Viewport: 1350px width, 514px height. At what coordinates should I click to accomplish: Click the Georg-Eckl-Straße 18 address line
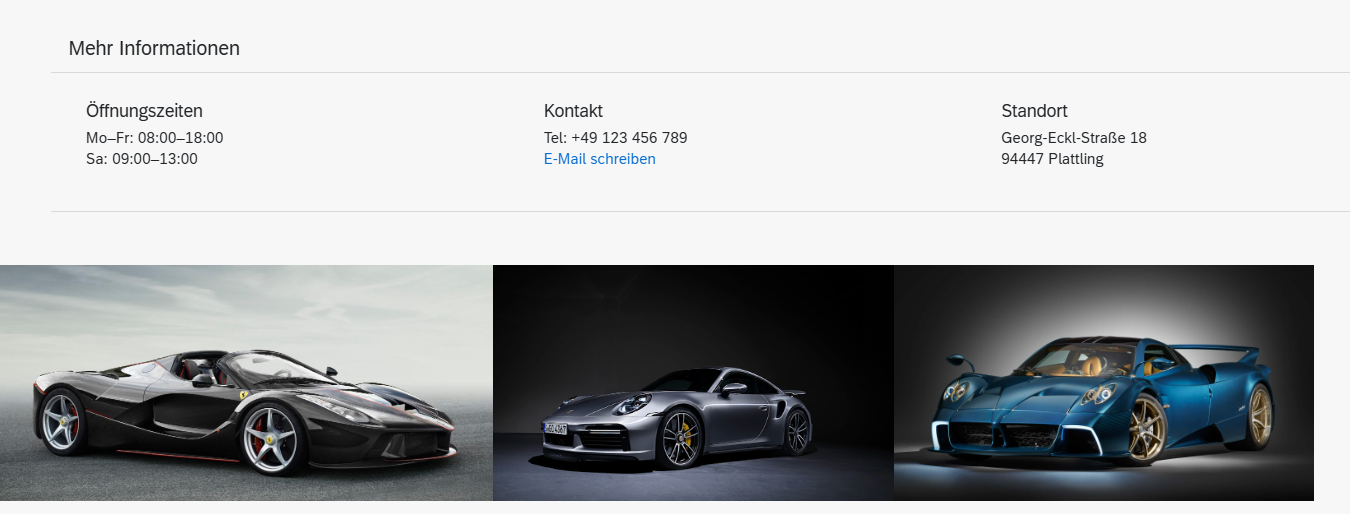click(x=1074, y=138)
